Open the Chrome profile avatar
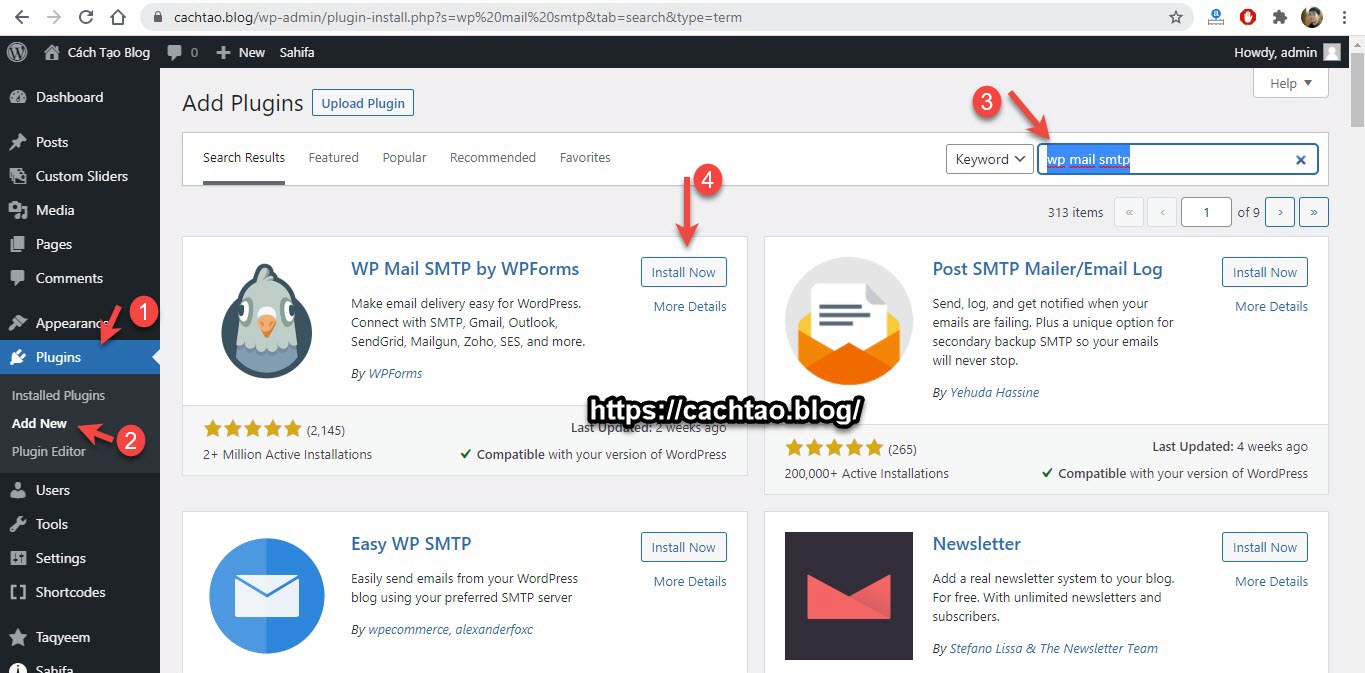This screenshot has height=673, width=1365. click(1312, 17)
